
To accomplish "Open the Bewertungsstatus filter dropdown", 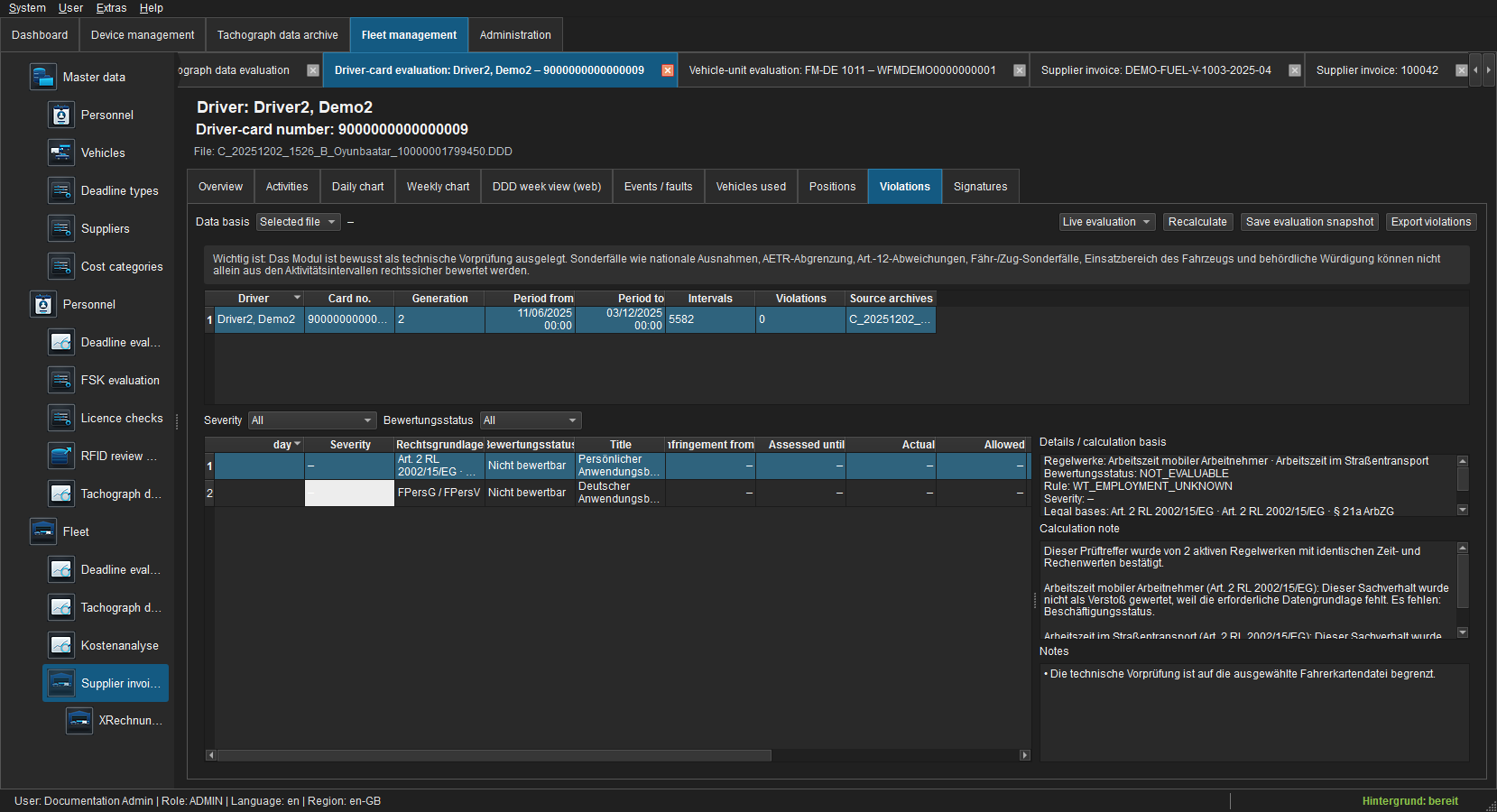I will click(531, 420).
